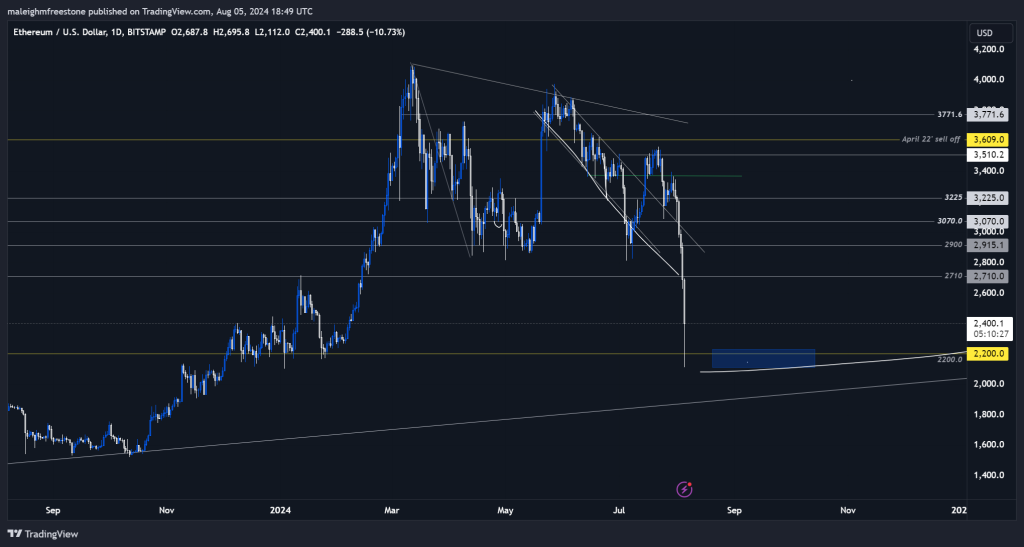Screen dimensions: 1024x547
Task: Select the blue rectangle zone drawing
Action: pyautogui.click(x=763, y=358)
